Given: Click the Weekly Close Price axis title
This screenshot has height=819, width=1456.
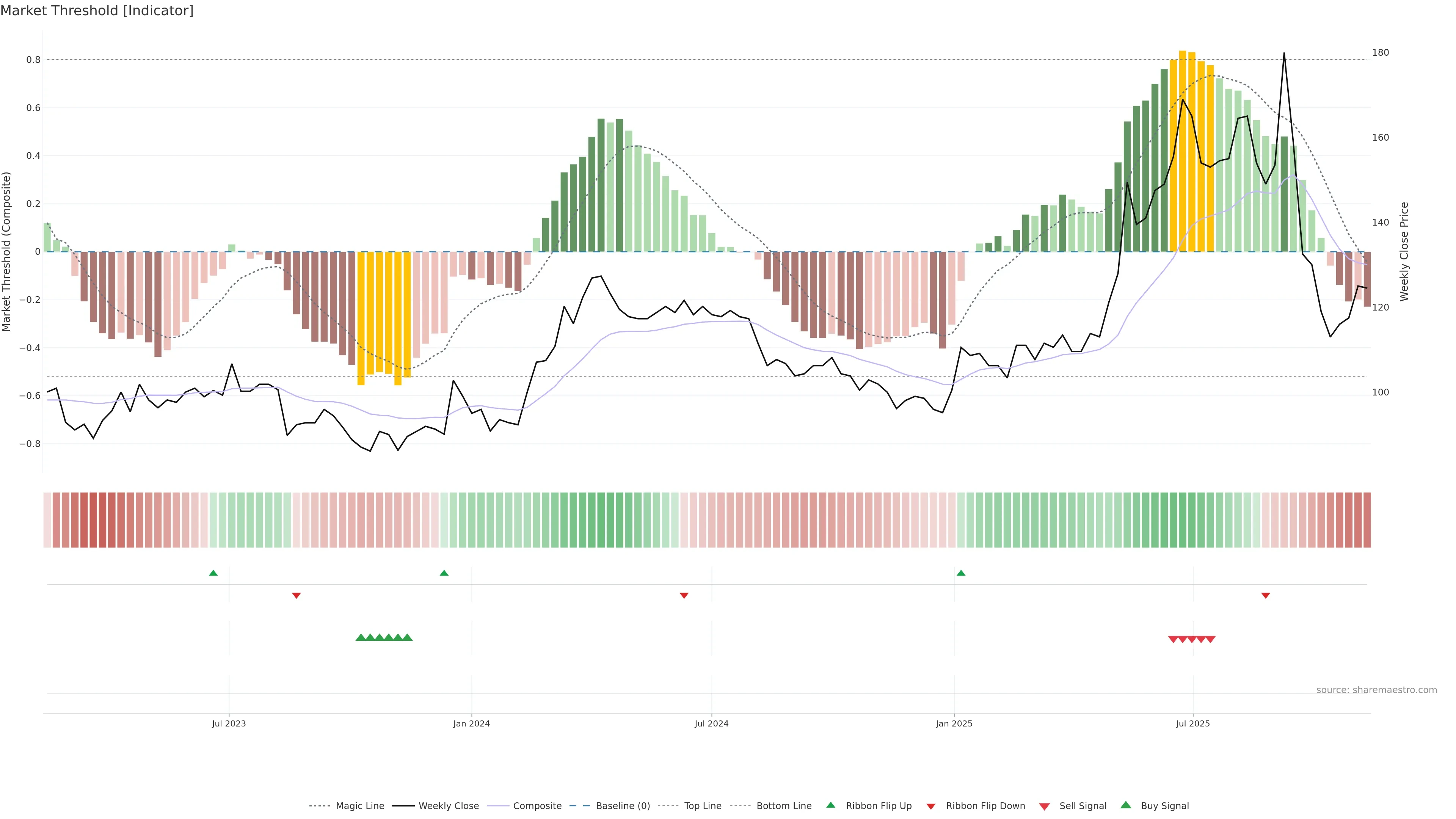Looking at the screenshot, I should pyautogui.click(x=1404, y=251).
